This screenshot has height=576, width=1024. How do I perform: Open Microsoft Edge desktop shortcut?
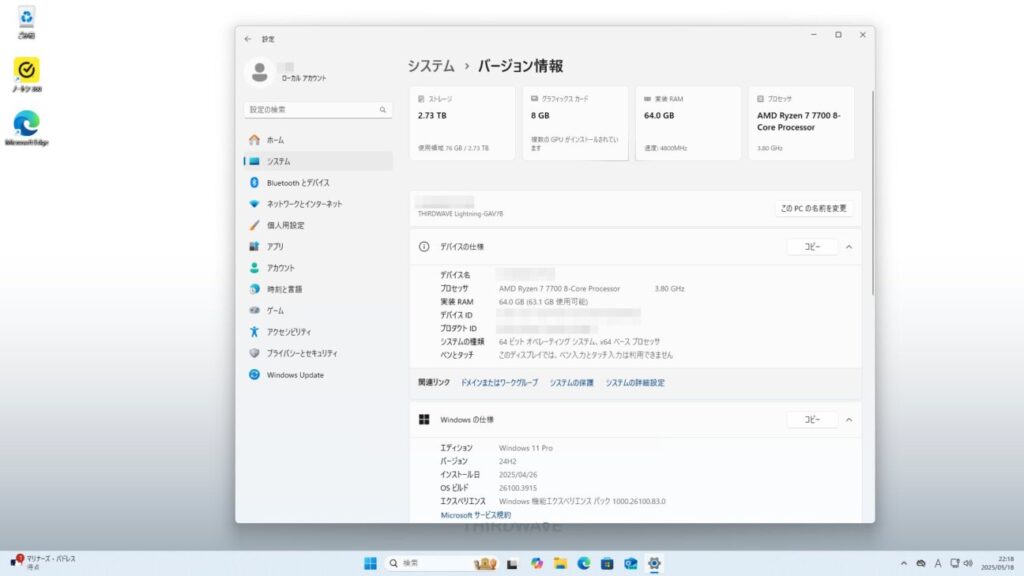(26, 125)
